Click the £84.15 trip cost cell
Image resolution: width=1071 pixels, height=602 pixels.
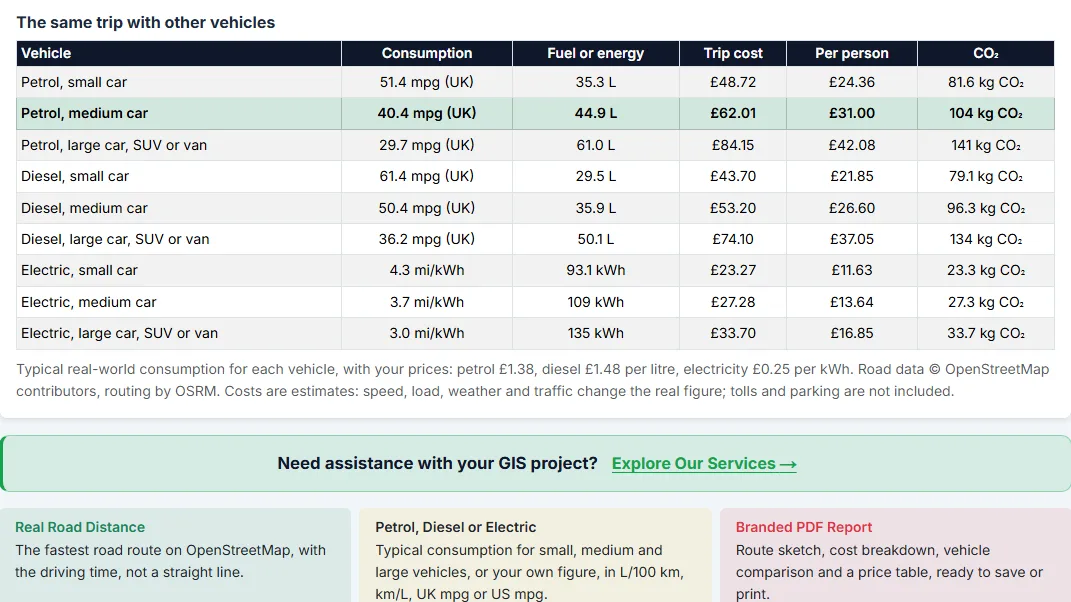point(733,145)
